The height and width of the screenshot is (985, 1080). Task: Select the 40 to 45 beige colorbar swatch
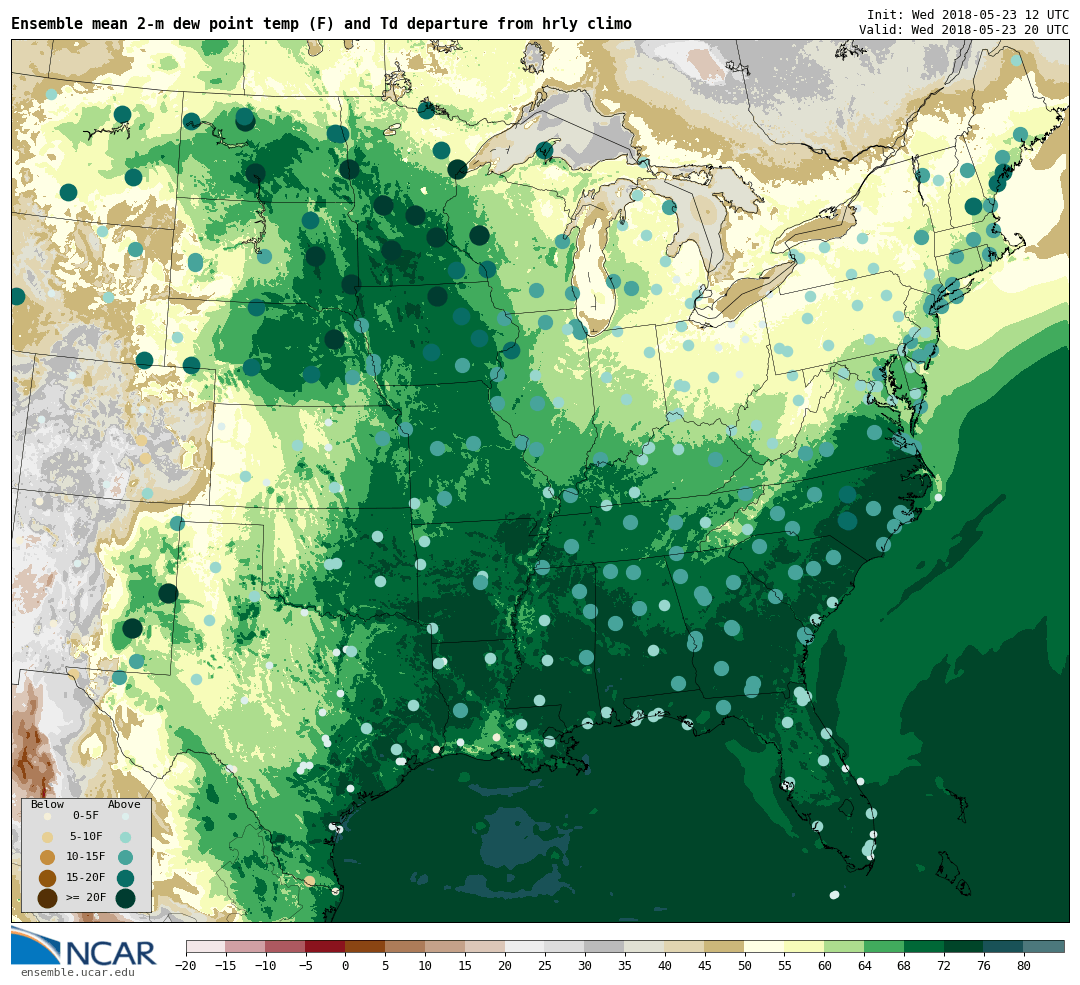685,947
